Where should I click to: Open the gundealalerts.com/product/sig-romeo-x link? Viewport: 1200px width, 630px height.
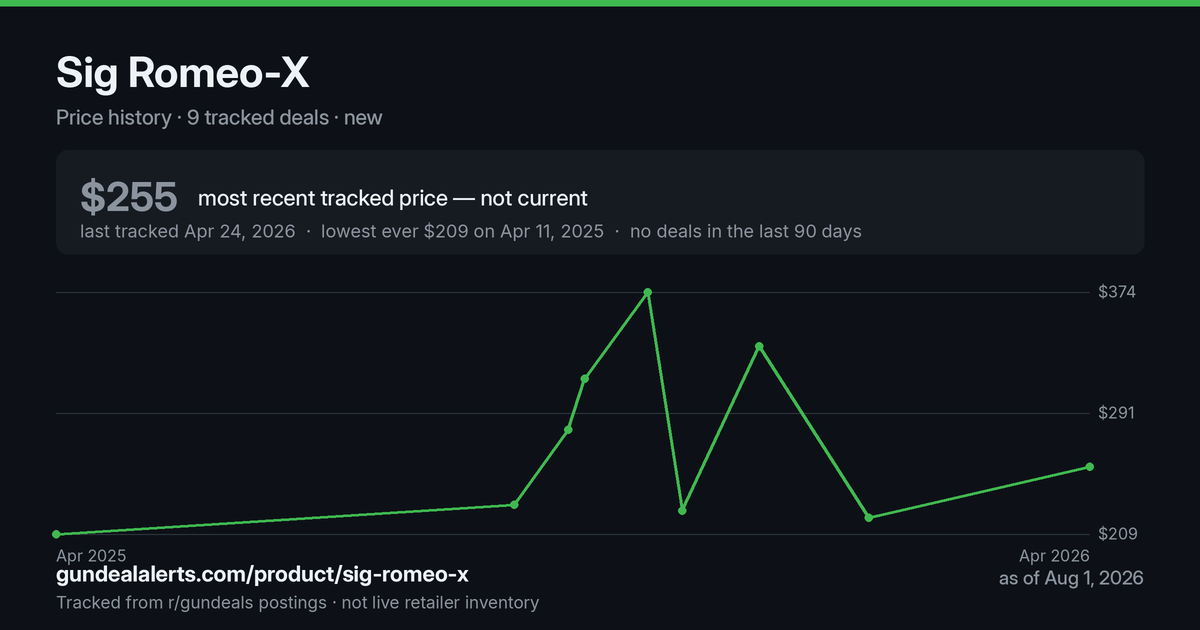click(x=263, y=575)
